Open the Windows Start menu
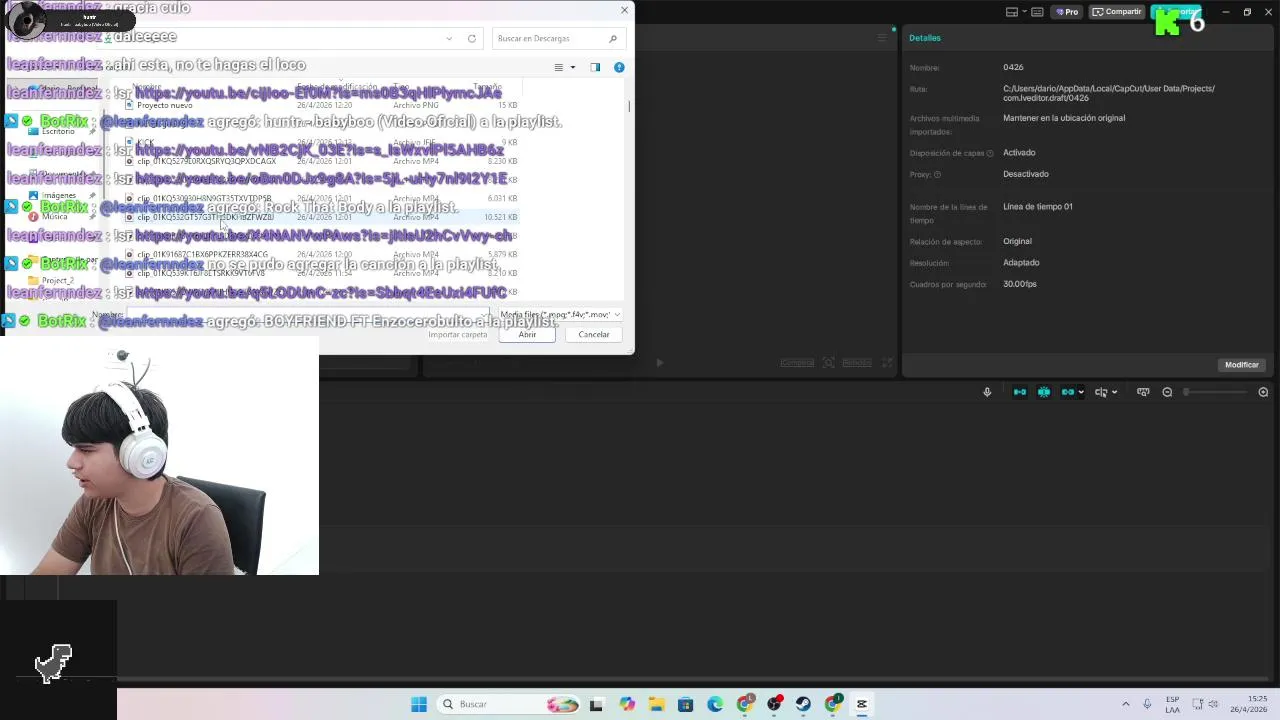 point(419,704)
